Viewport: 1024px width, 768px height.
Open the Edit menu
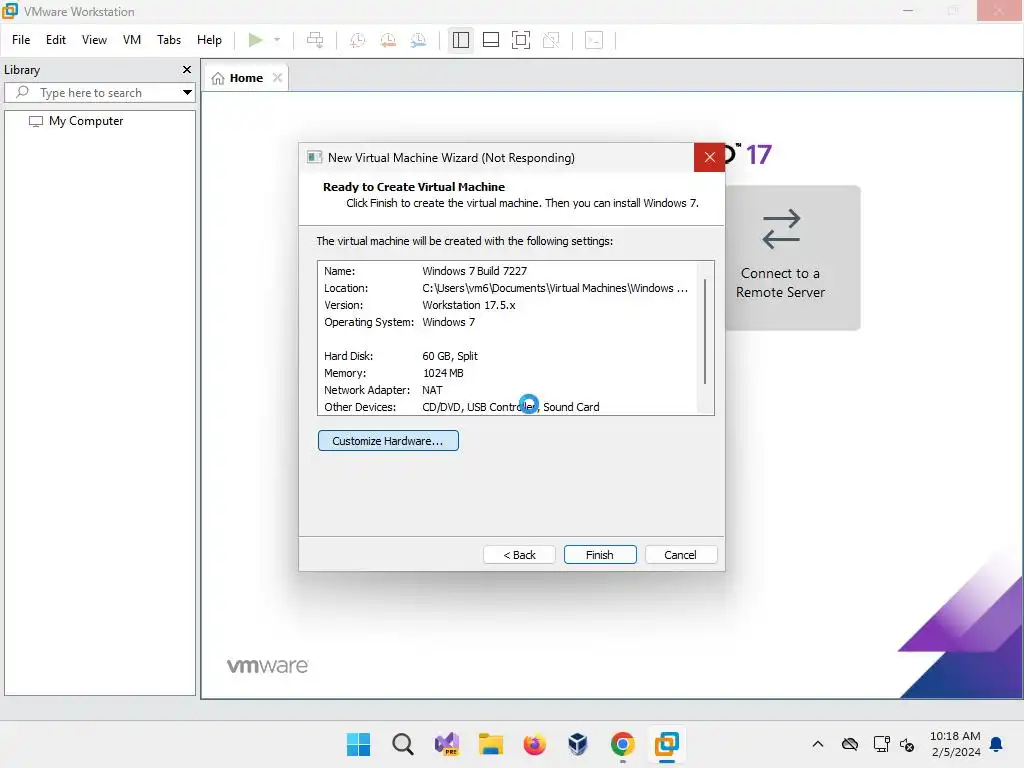(56, 40)
